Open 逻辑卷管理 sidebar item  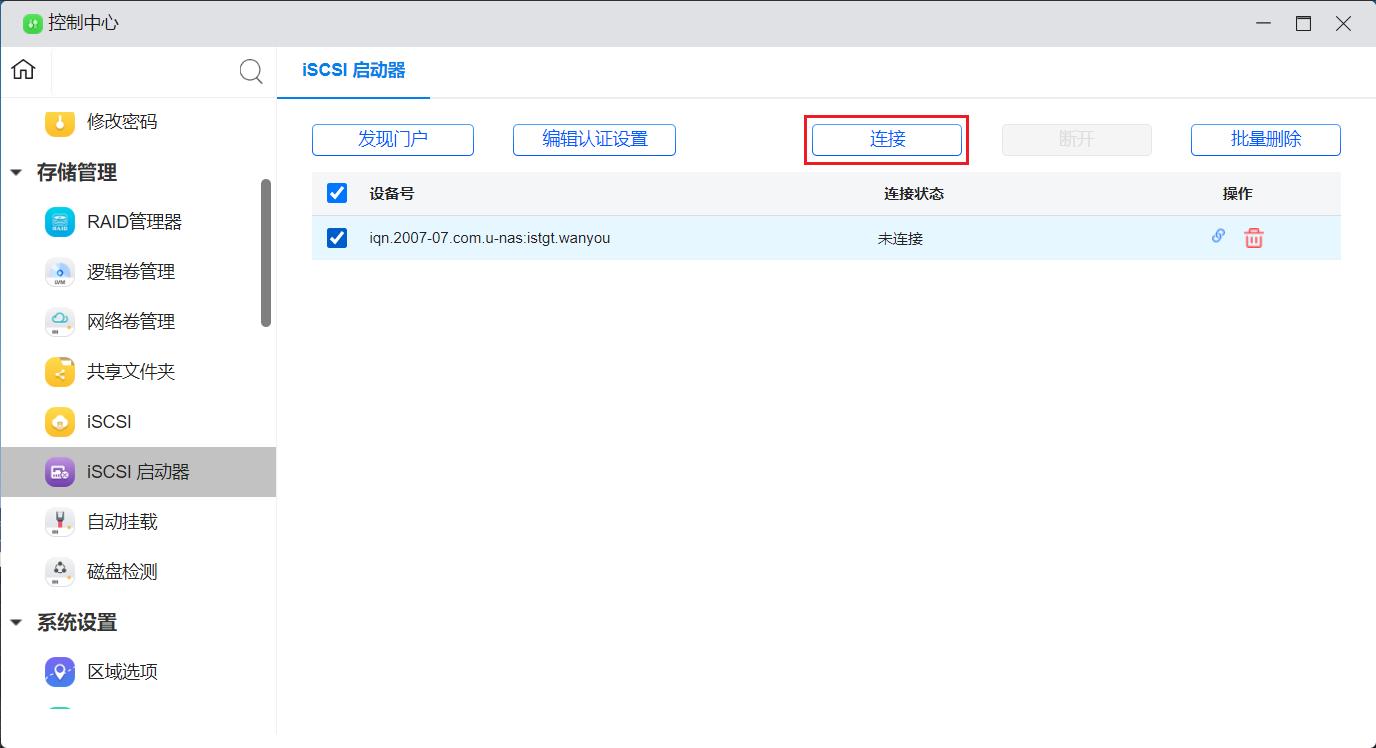click(130, 272)
